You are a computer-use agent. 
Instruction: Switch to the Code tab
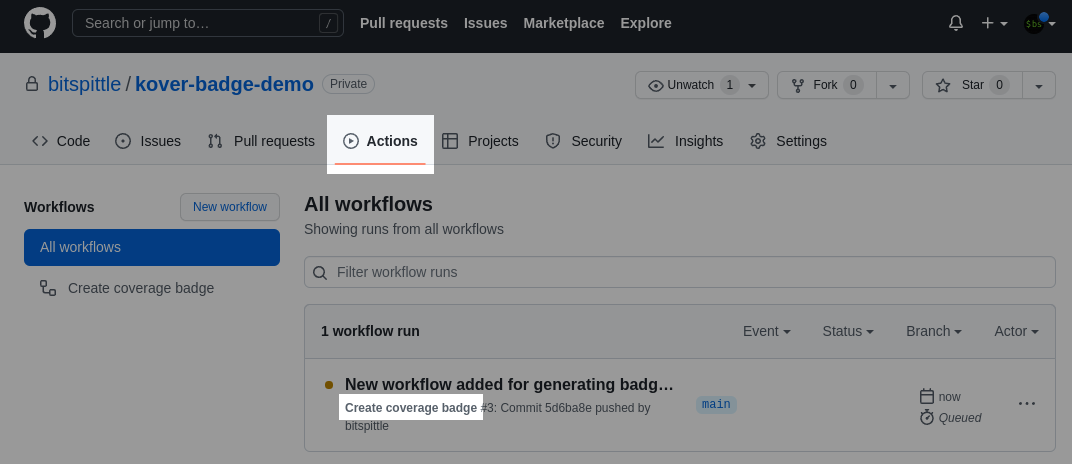[61, 141]
